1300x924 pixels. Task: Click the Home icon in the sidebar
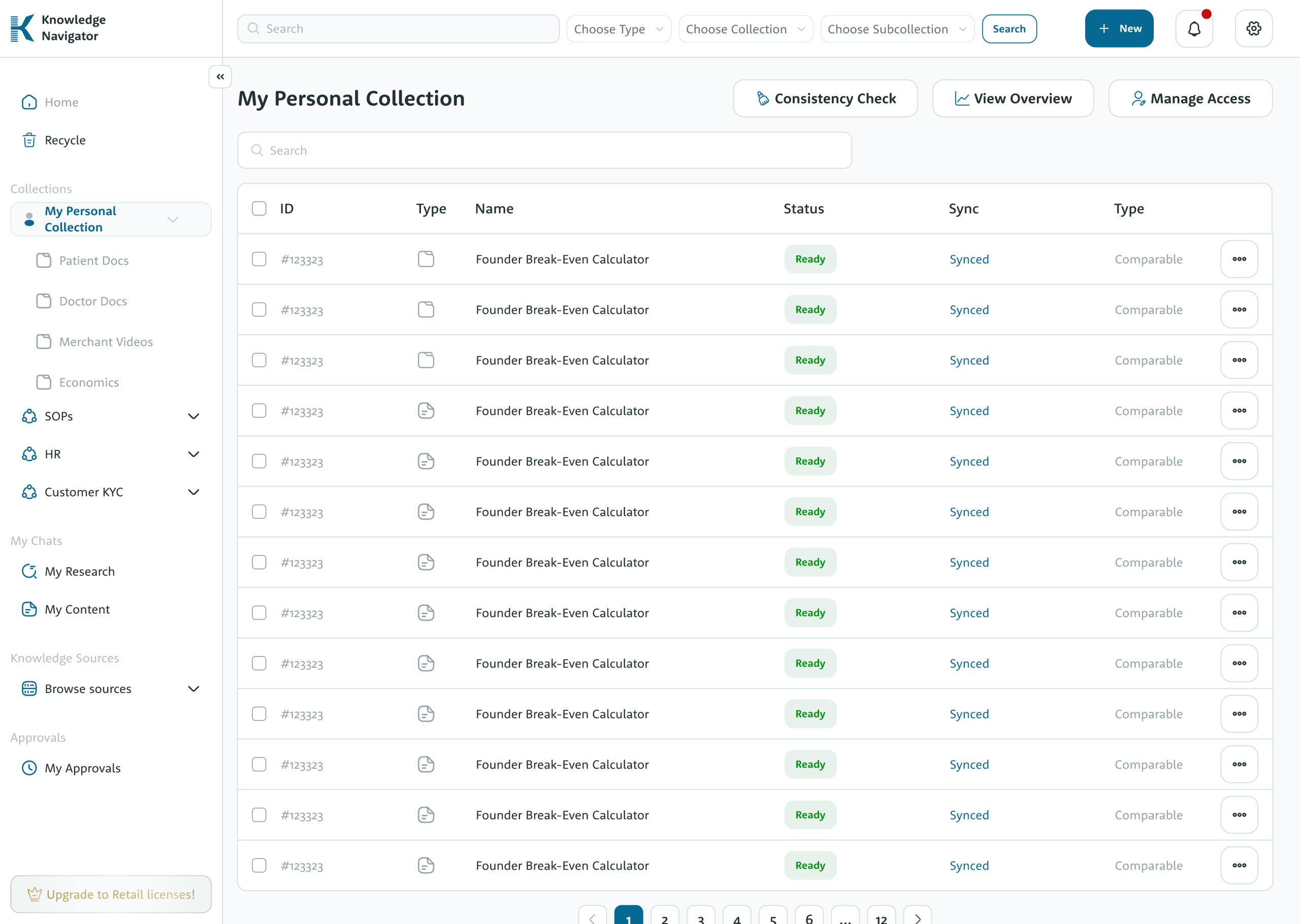click(29, 103)
